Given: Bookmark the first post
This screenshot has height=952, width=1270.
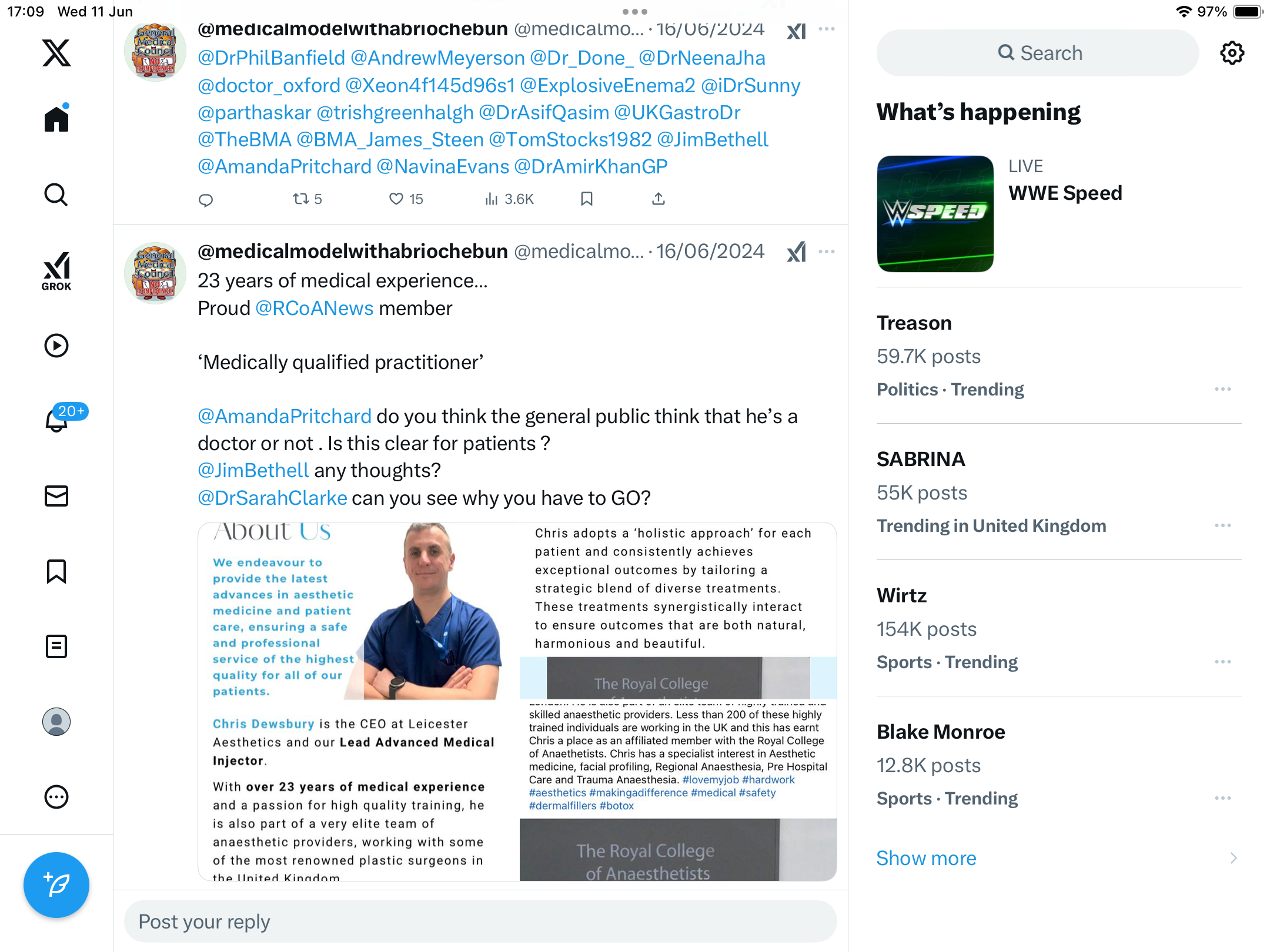Looking at the screenshot, I should (x=586, y=199).
